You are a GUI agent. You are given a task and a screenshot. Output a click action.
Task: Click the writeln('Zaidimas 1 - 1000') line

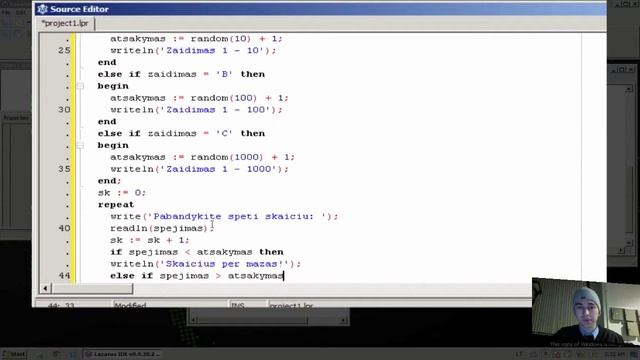[x=199, y=169]
